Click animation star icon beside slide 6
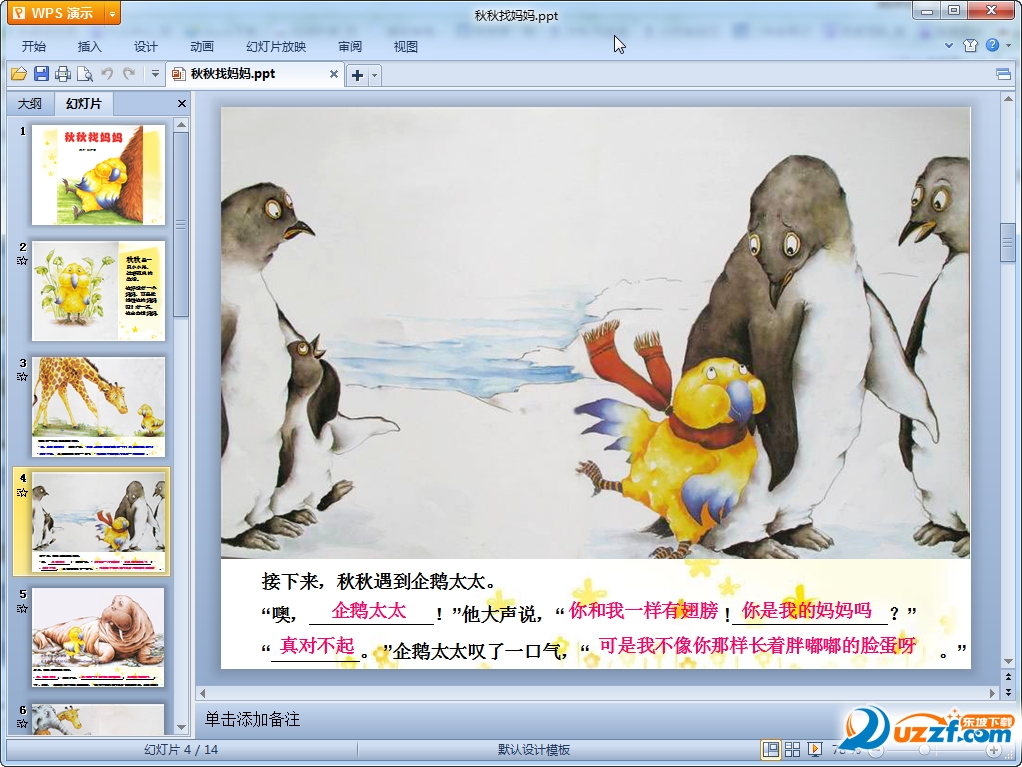 point(22,723)
